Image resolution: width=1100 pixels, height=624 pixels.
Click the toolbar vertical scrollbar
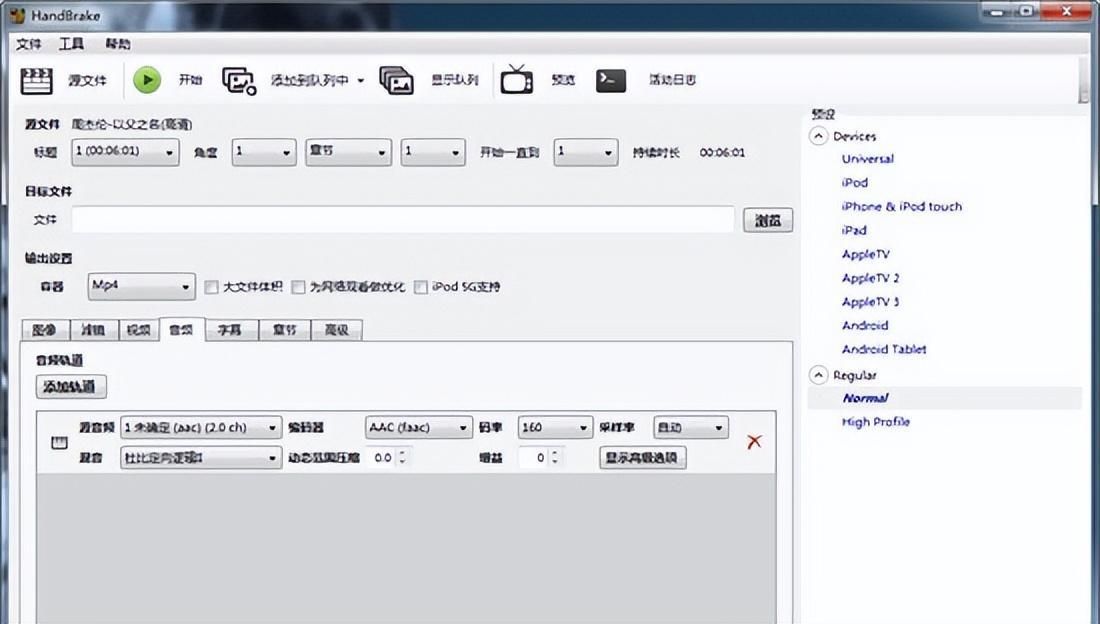coord(1084,80)
